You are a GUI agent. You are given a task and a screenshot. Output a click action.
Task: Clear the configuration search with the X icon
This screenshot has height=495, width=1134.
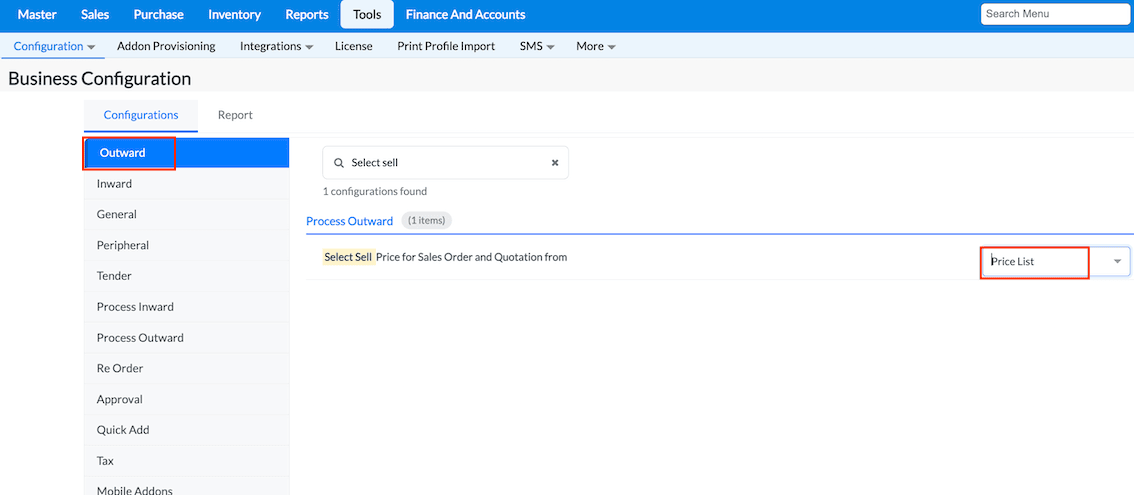(x=555, y=163)
